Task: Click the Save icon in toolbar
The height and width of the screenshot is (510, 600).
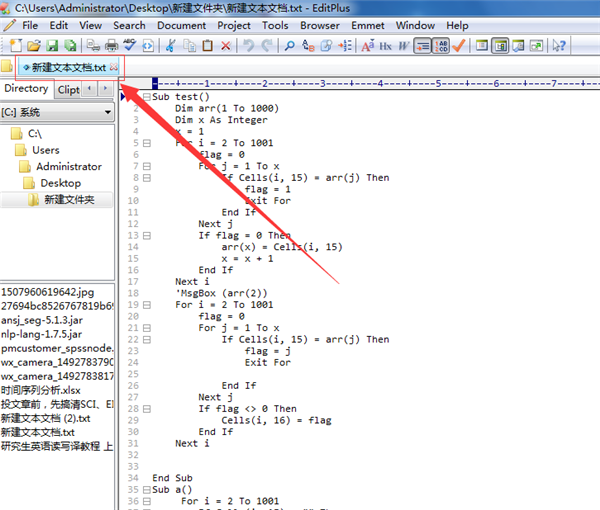Action: click(x=52, y=46)
